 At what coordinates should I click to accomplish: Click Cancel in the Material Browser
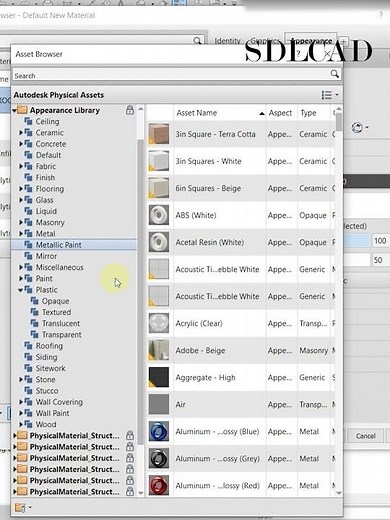click(x=365, y=436)
